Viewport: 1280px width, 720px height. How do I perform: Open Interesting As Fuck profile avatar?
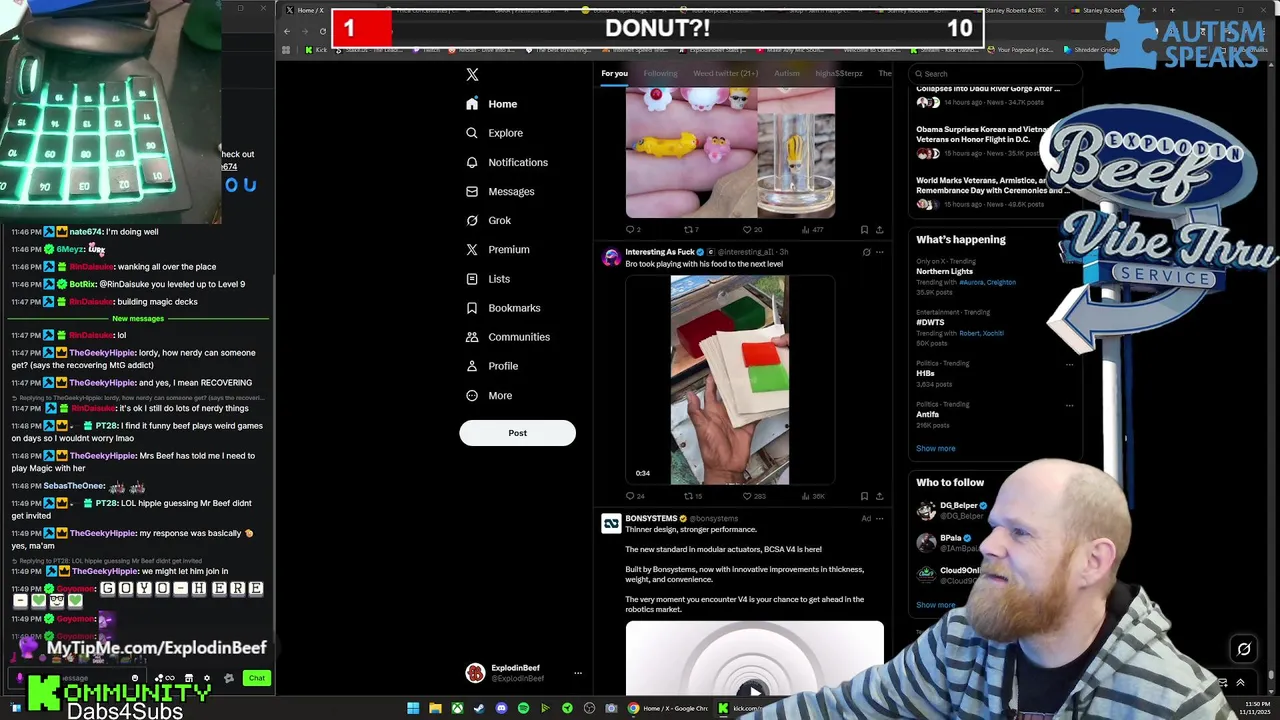coord(610,257)
